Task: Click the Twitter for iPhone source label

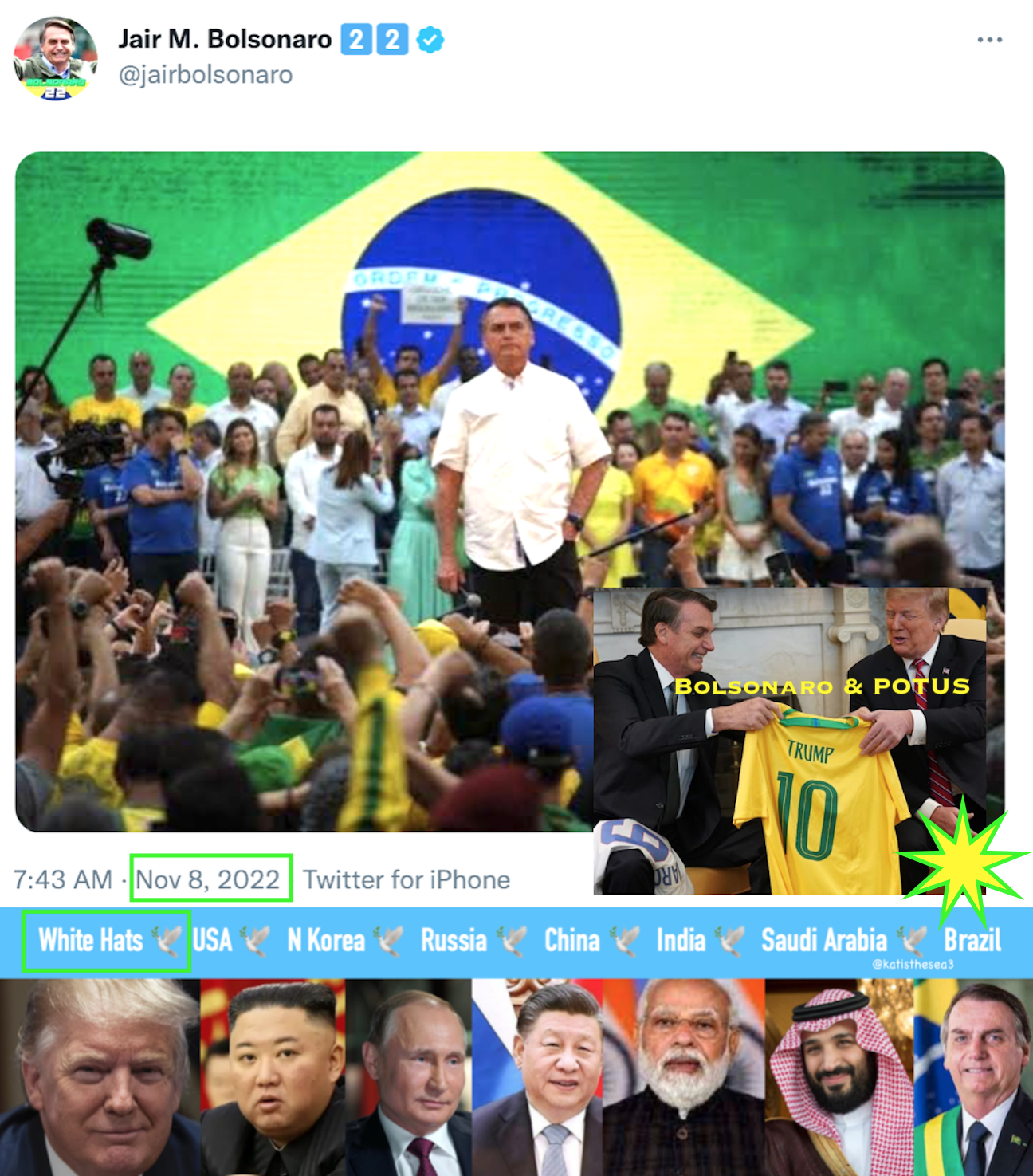Action: pyautogui.click(x=407, y=879)
